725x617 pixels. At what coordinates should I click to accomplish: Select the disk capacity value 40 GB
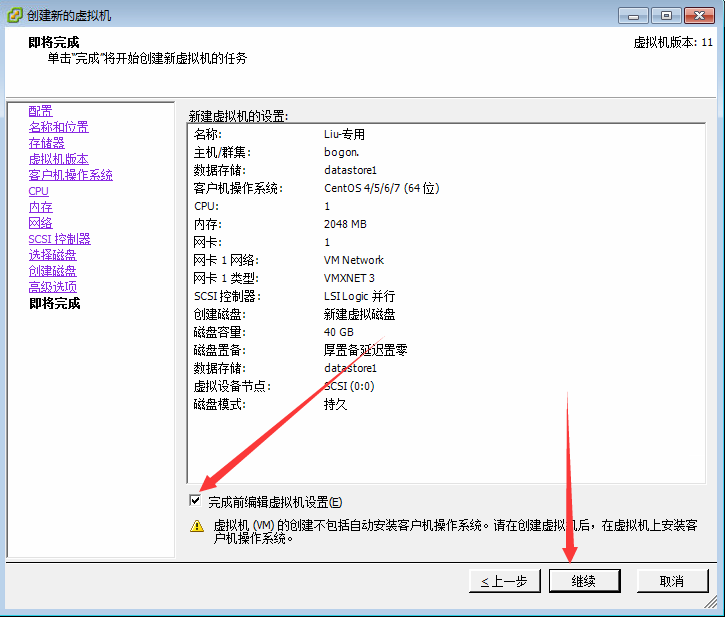(338, 333)
